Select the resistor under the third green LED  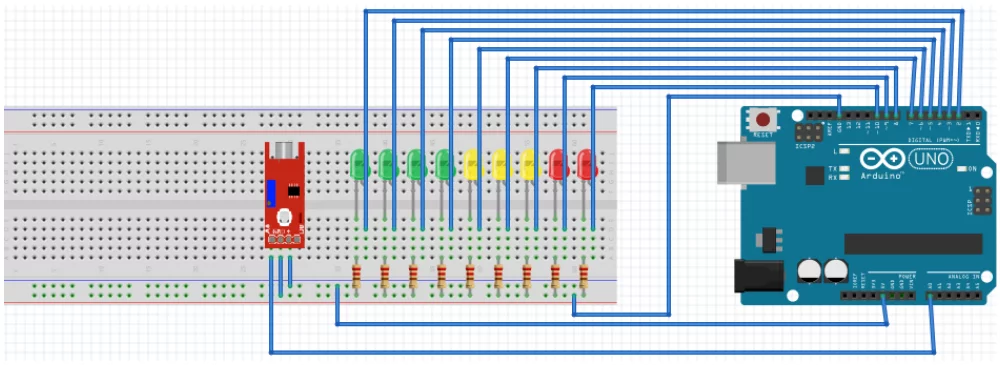413,276
